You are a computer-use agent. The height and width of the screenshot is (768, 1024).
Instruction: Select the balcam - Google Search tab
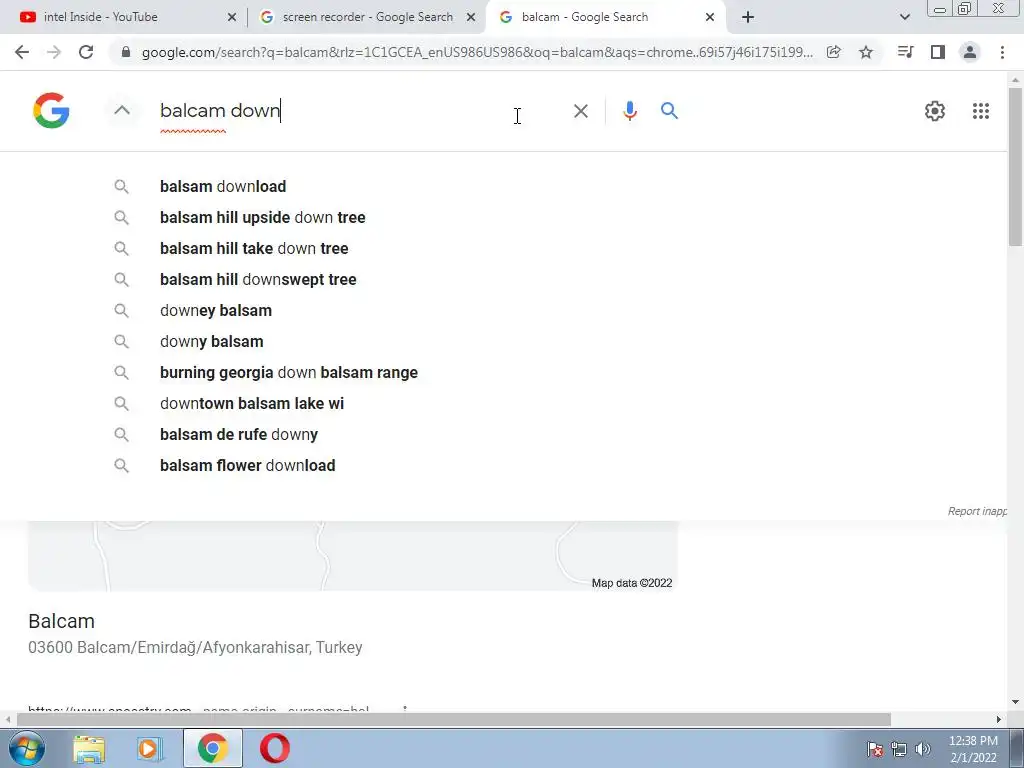604,17
